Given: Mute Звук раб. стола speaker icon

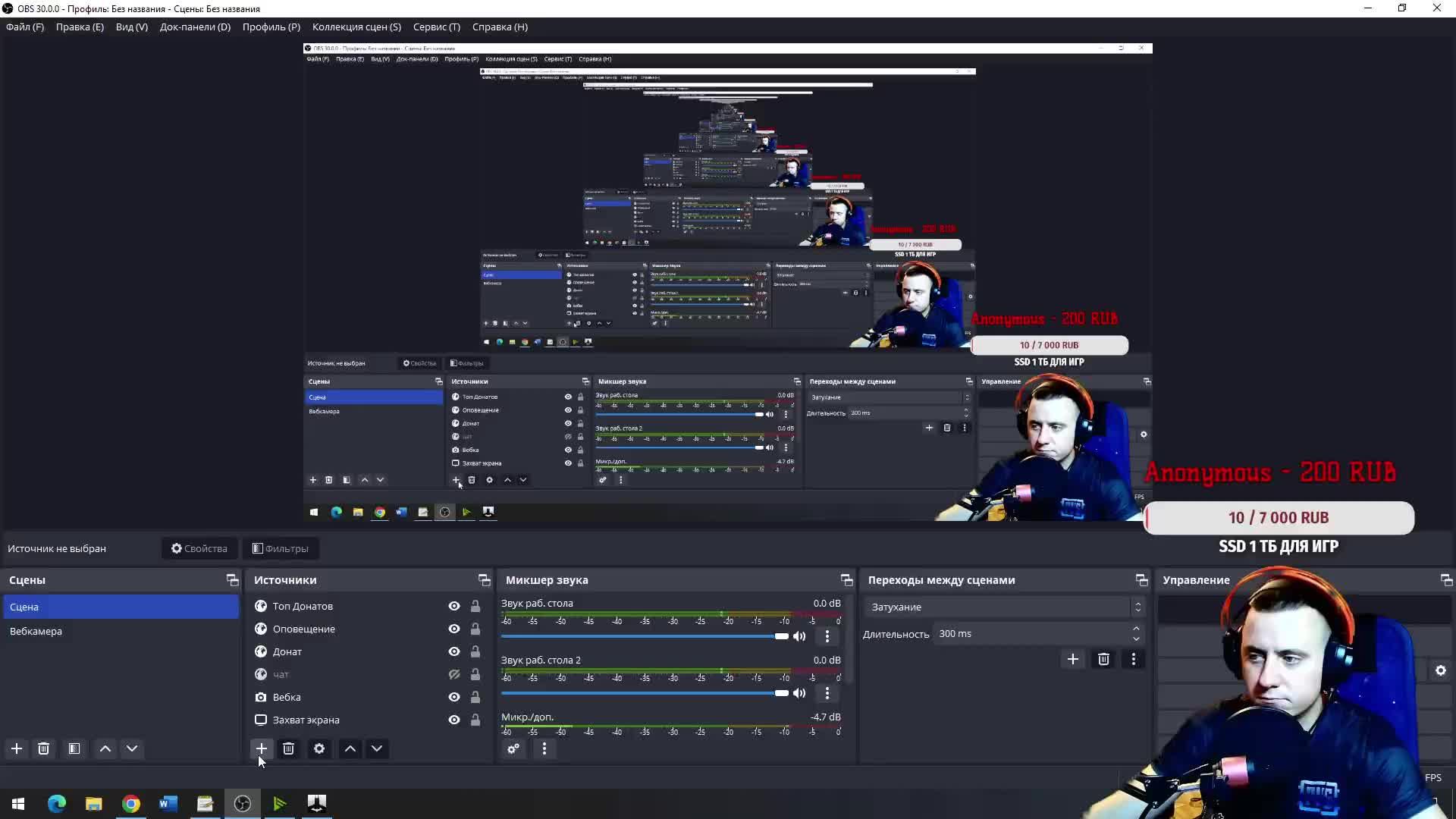Looking at the screenshot, I should tap(799, 636).
